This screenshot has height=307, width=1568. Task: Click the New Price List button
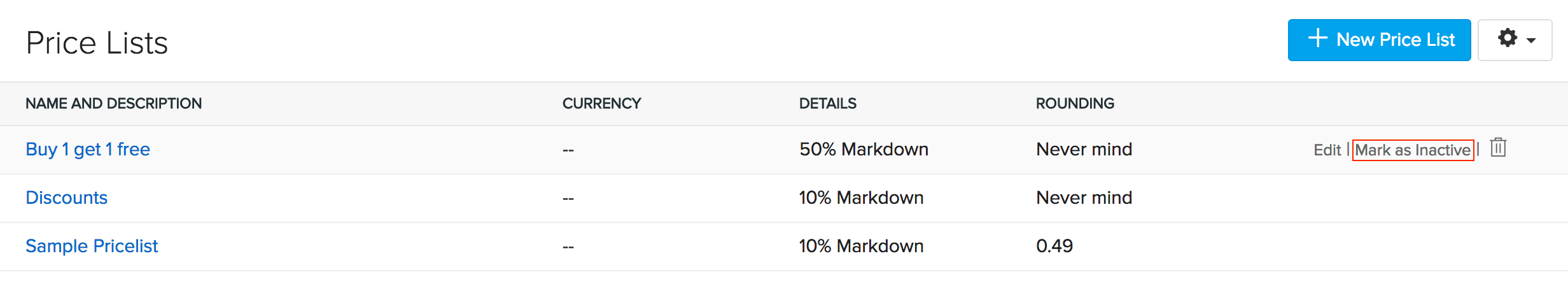[x=1378, y=40]
